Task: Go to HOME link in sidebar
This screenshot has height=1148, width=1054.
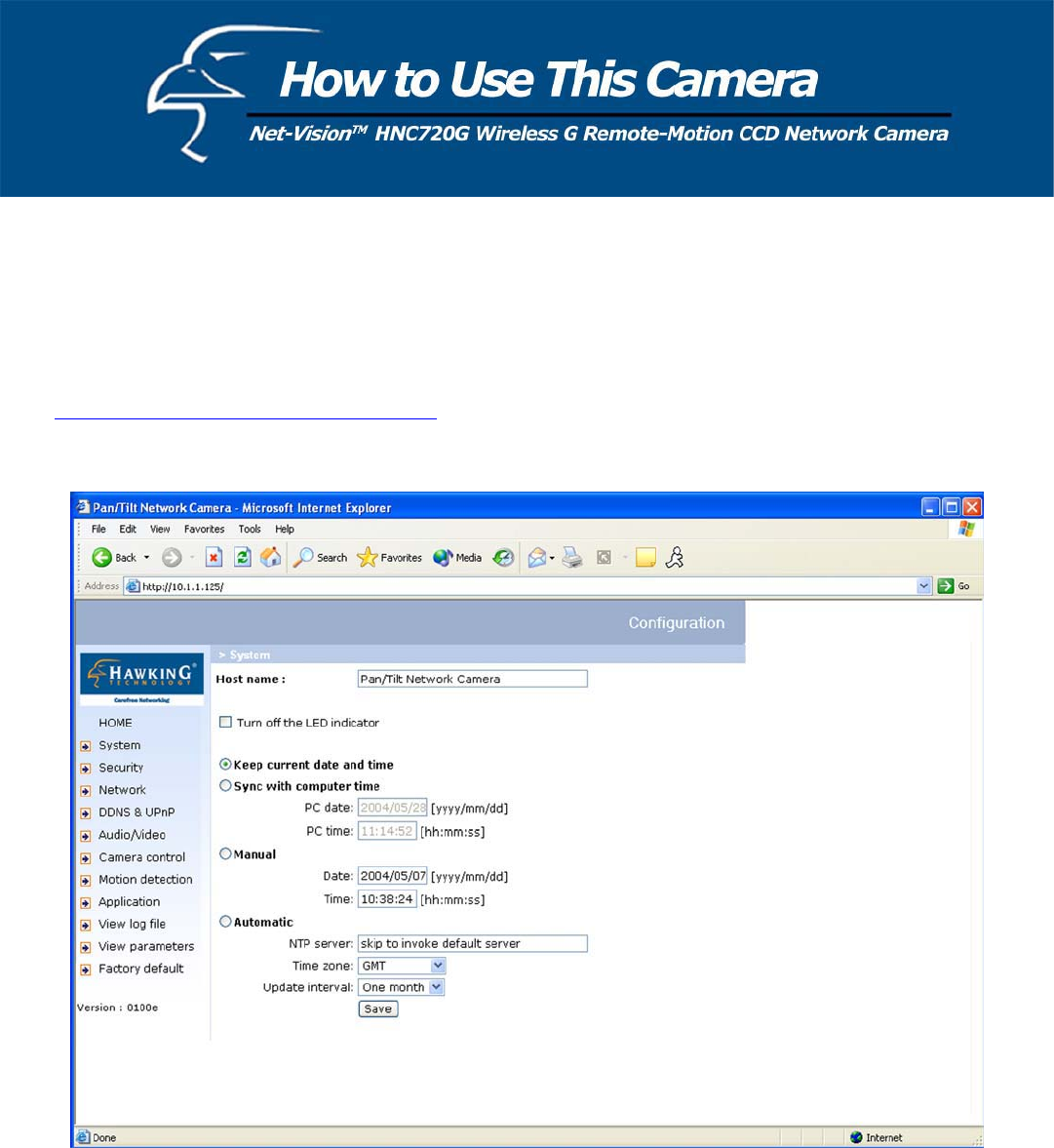Action: [x=116, y=723]
